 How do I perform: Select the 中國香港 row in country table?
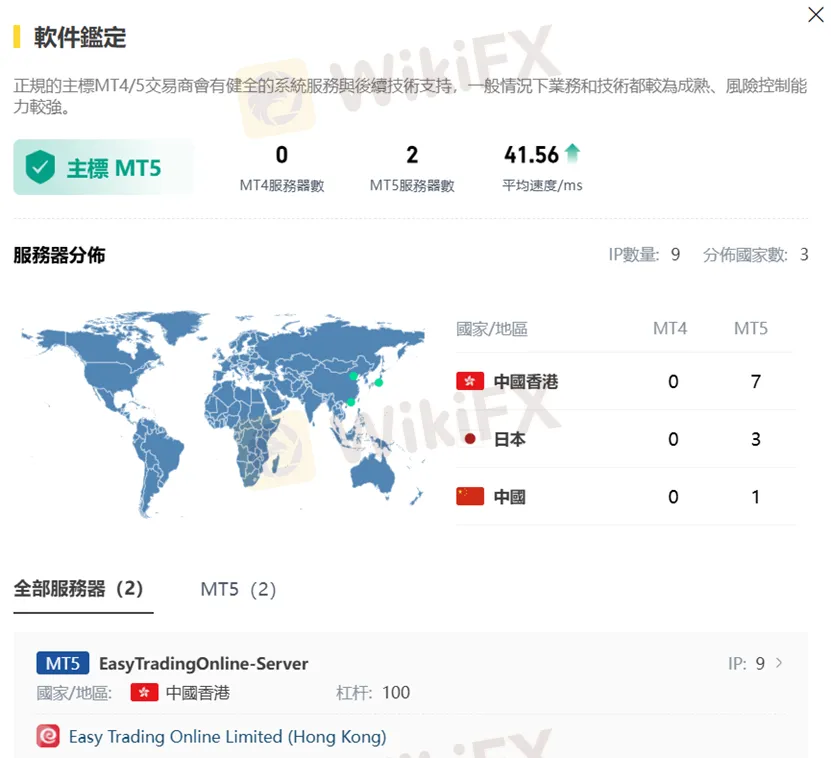(x=624, y=381)
